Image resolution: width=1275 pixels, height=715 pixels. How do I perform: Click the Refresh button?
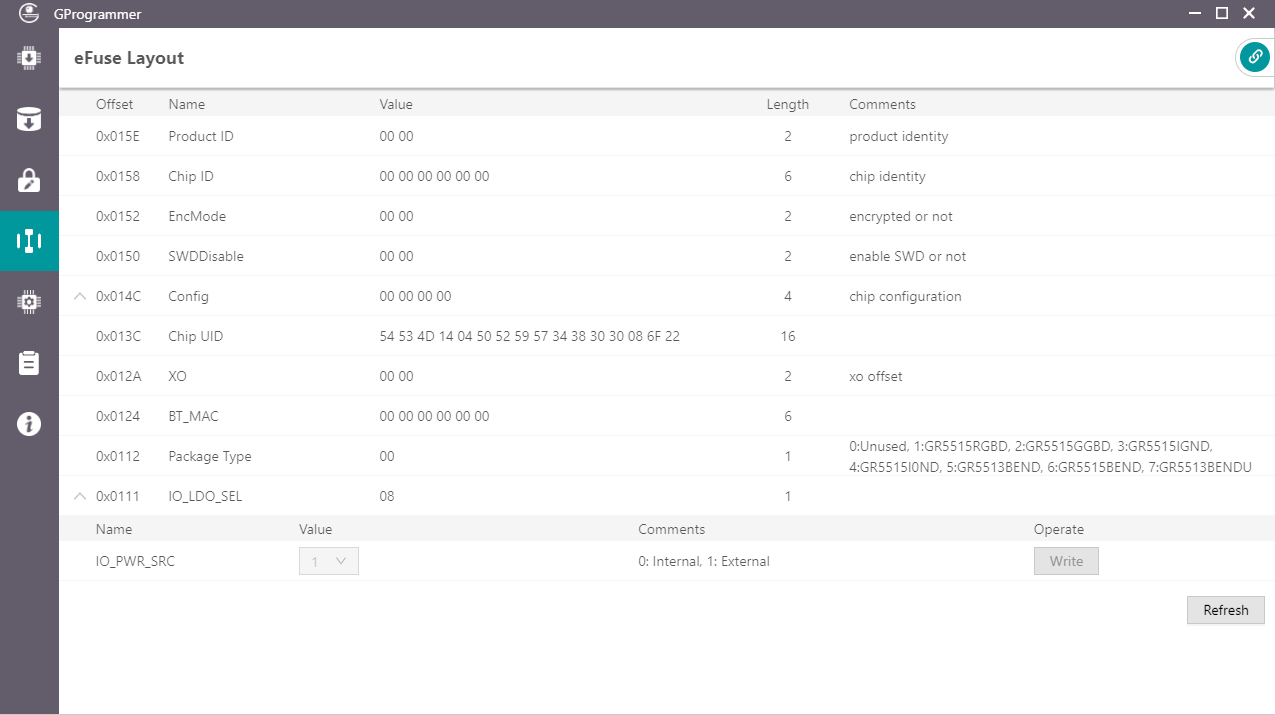click(1225, 610)
